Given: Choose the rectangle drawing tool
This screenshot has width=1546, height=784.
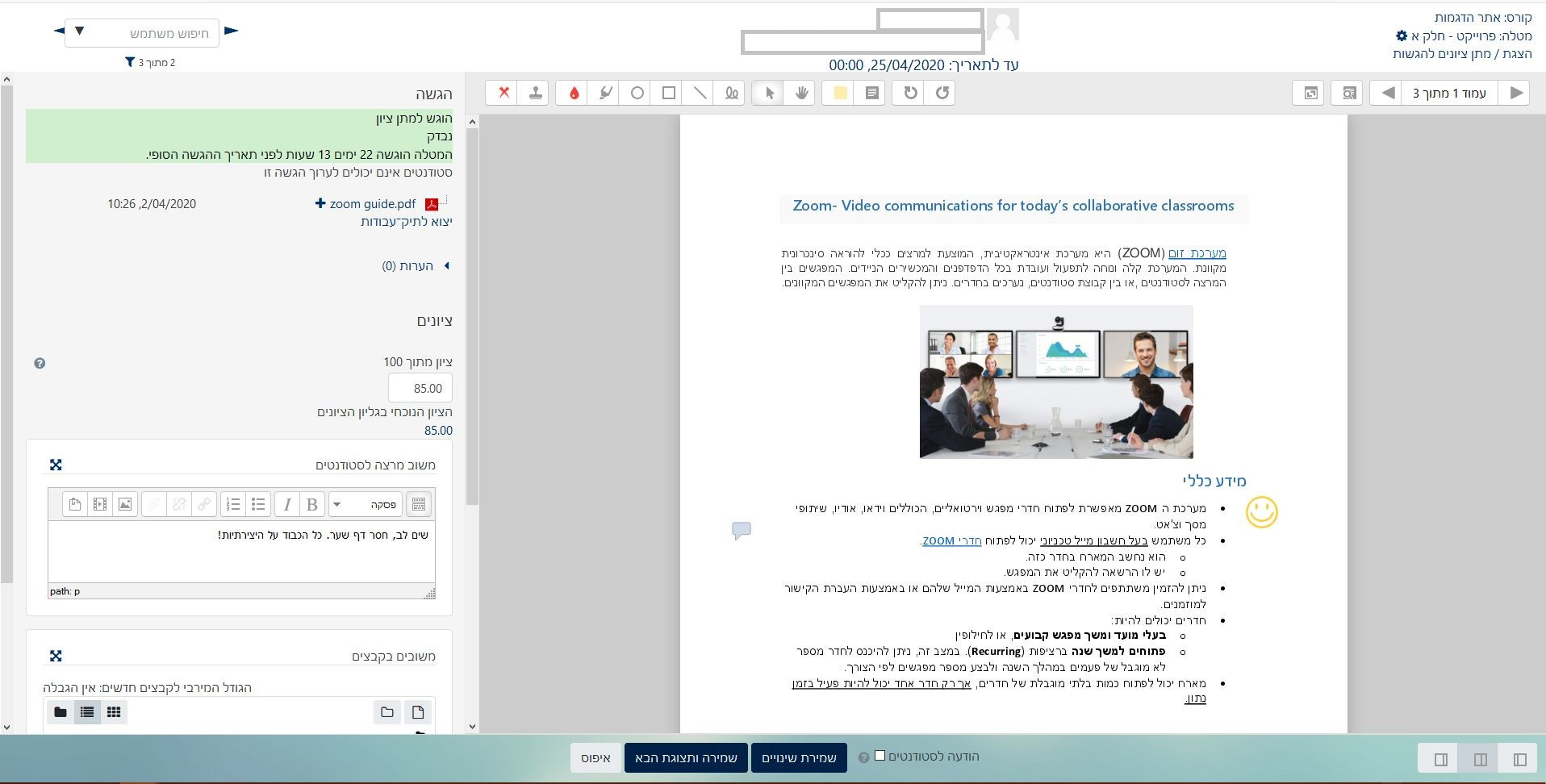Looking at the screenshot, I should 669,93.
